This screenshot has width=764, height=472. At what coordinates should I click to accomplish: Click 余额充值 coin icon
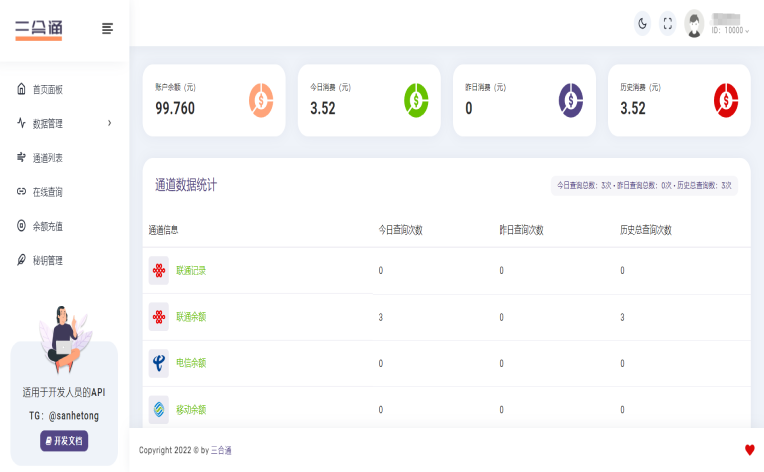coord(21,226)
